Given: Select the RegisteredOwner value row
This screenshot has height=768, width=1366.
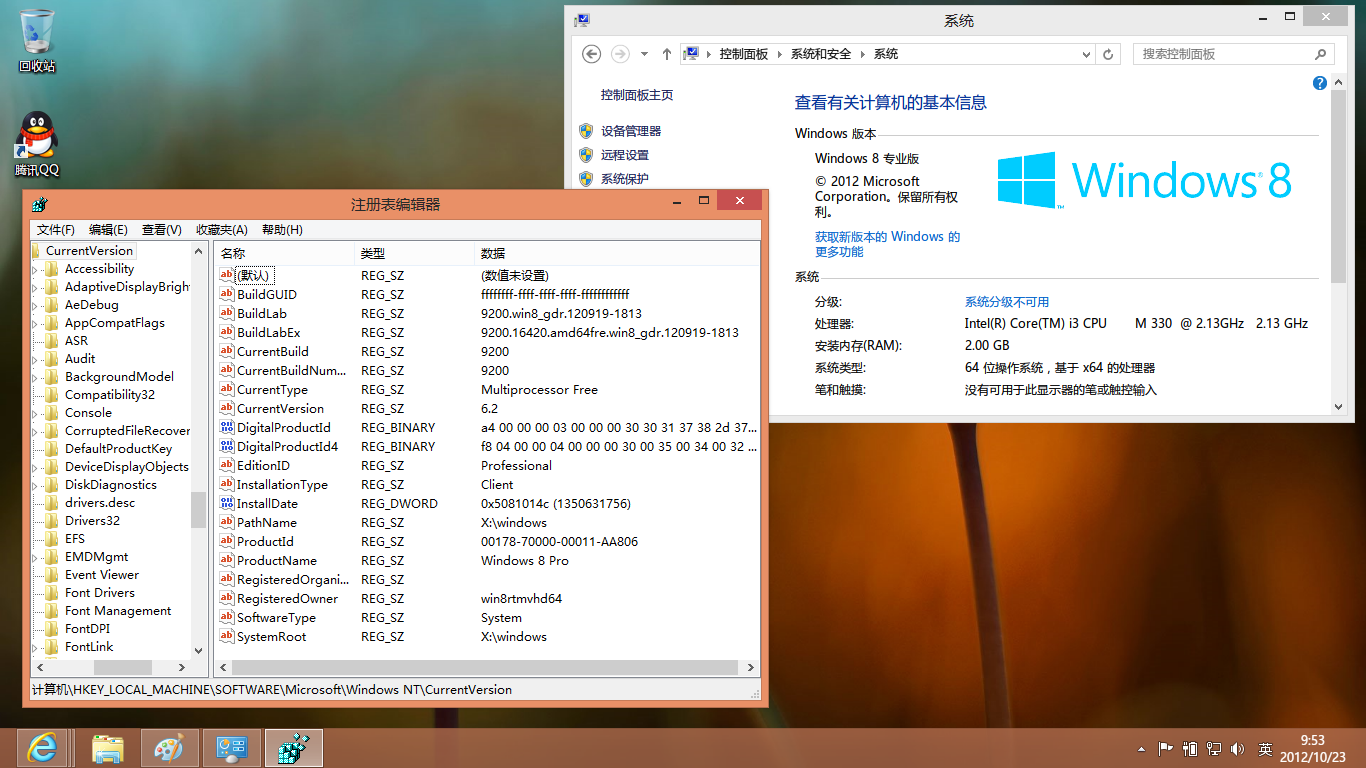Looking at the screenshot, I should pos(487,598).
